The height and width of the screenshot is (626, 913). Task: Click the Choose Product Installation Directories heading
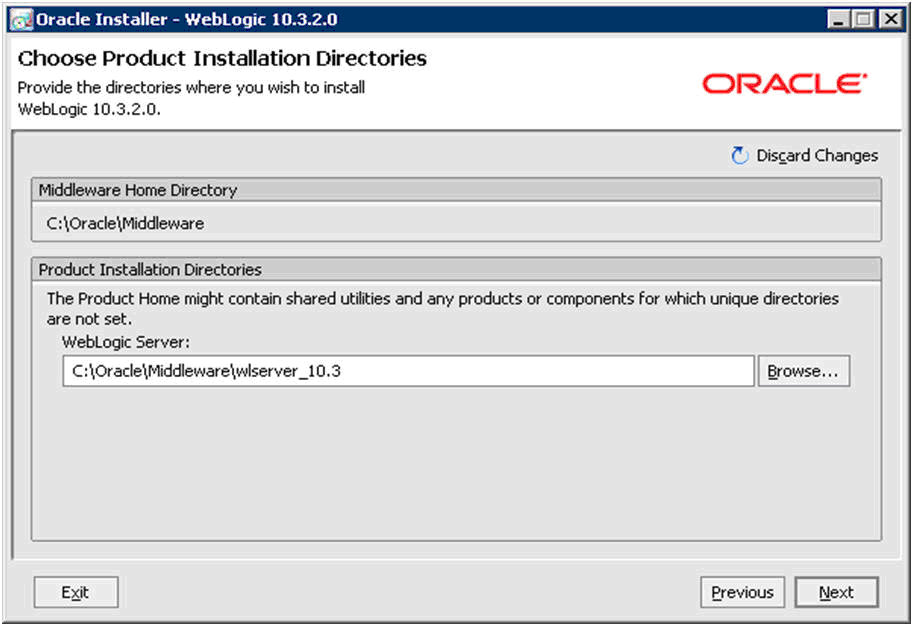[222, 58]
